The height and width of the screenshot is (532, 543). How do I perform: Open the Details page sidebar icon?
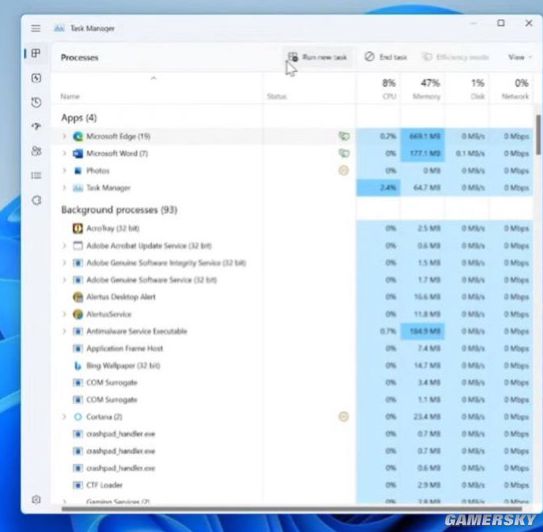36,176
